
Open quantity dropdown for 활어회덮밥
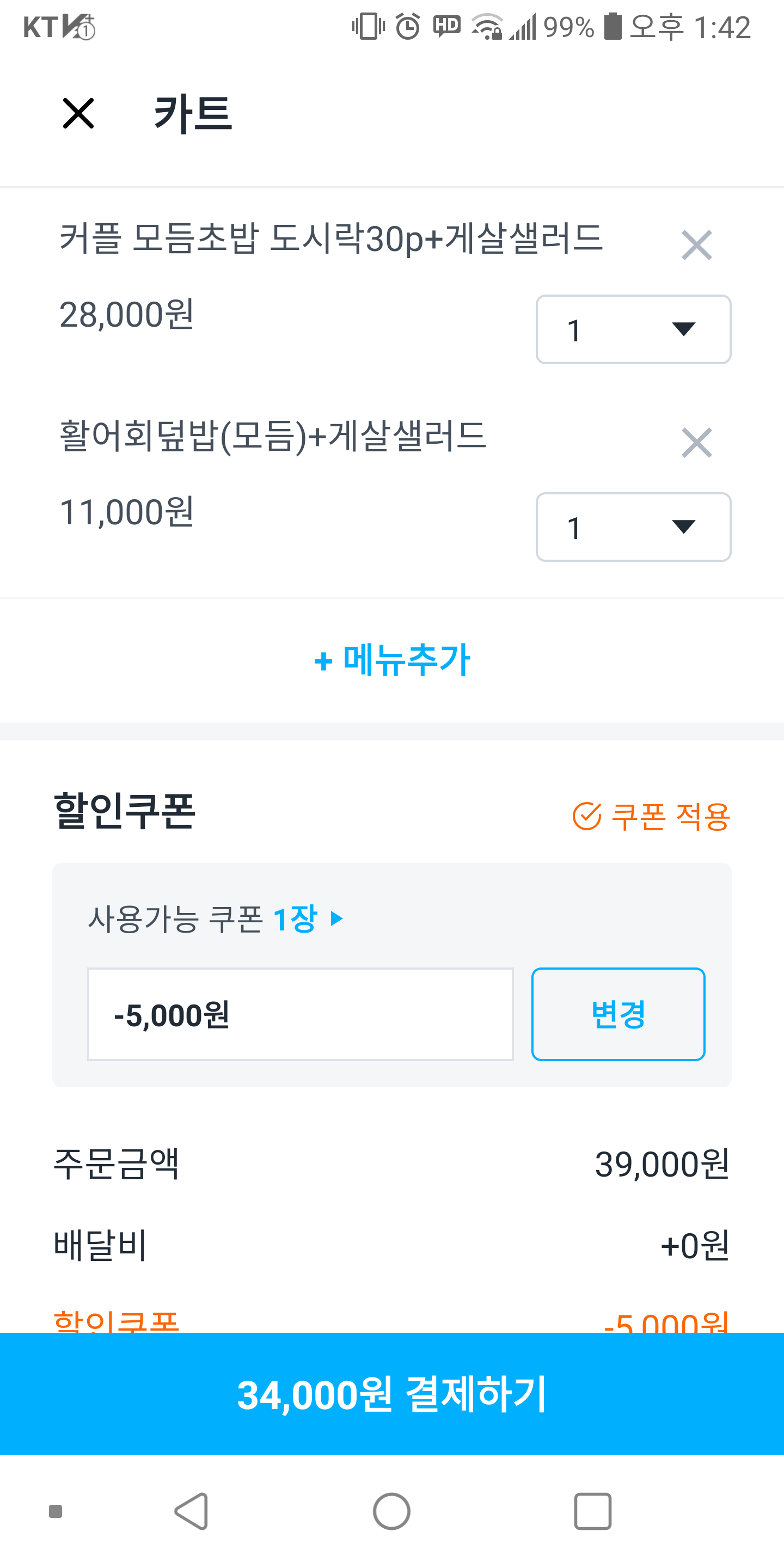point(633,526)
